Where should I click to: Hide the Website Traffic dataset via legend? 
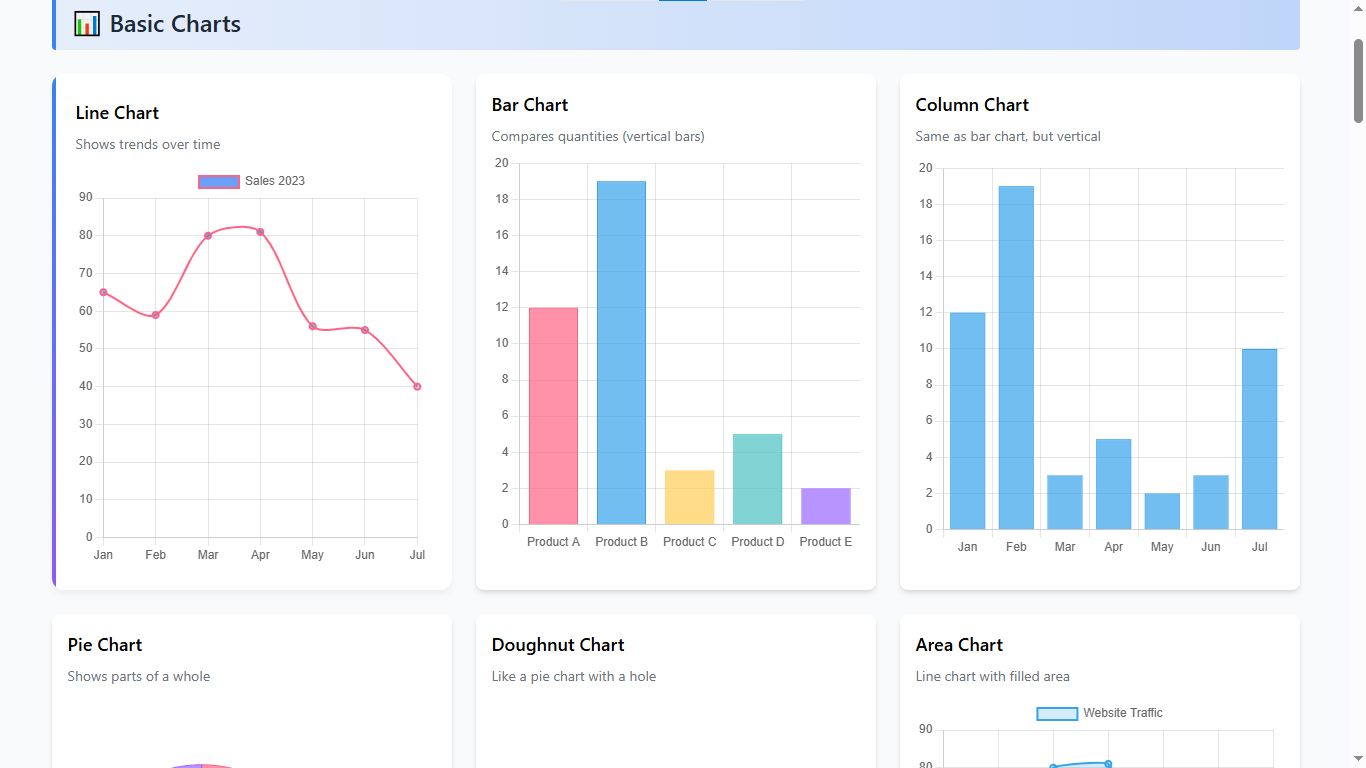click(x=1057, y=713)
